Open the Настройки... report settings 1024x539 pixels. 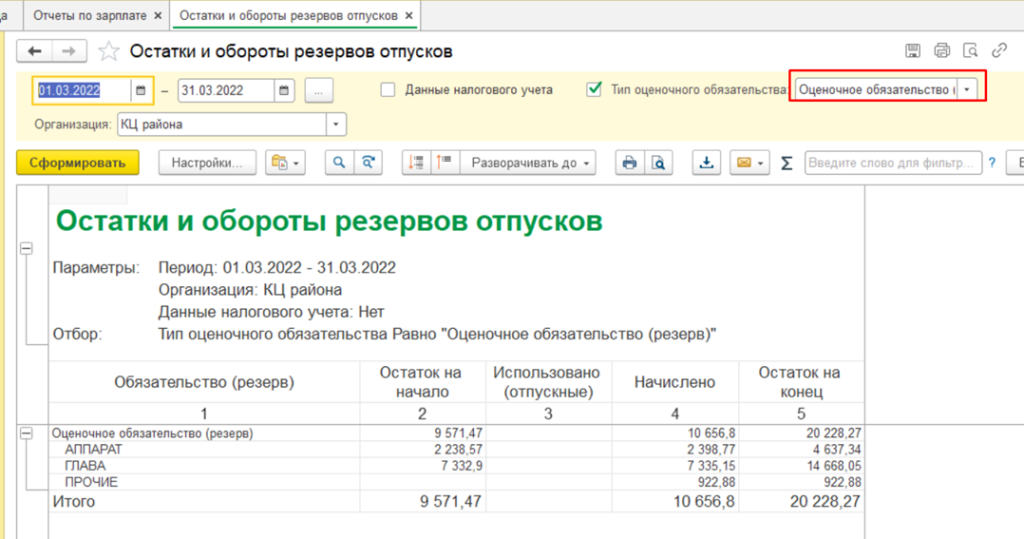click(207, 163)
